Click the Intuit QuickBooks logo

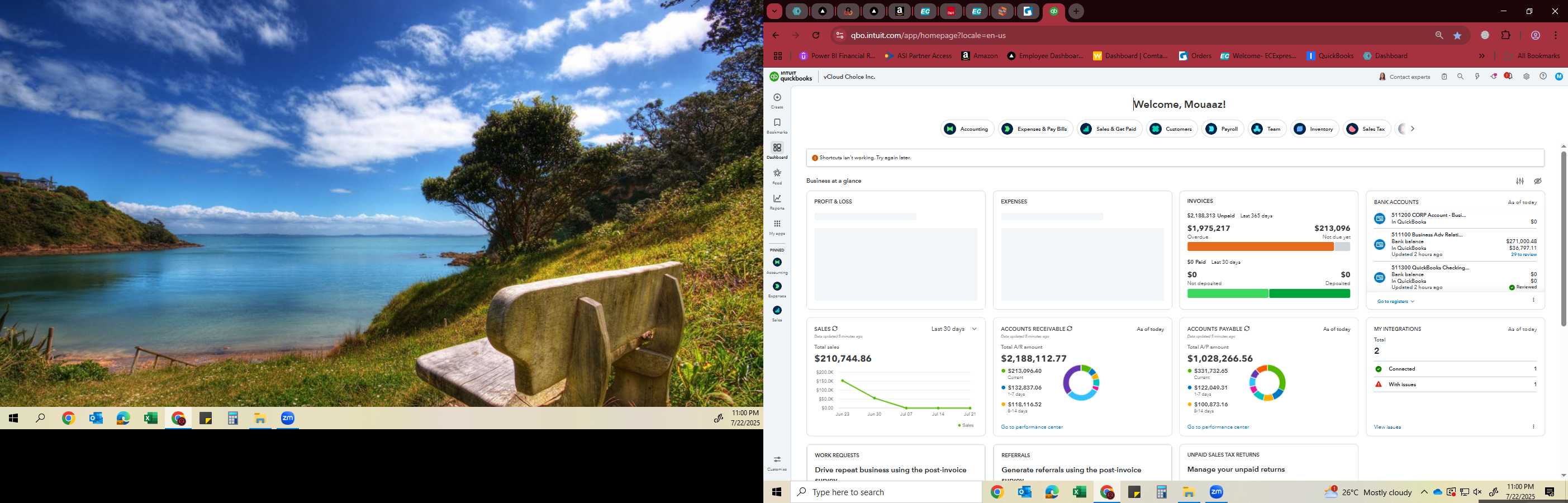coord(791,77)
